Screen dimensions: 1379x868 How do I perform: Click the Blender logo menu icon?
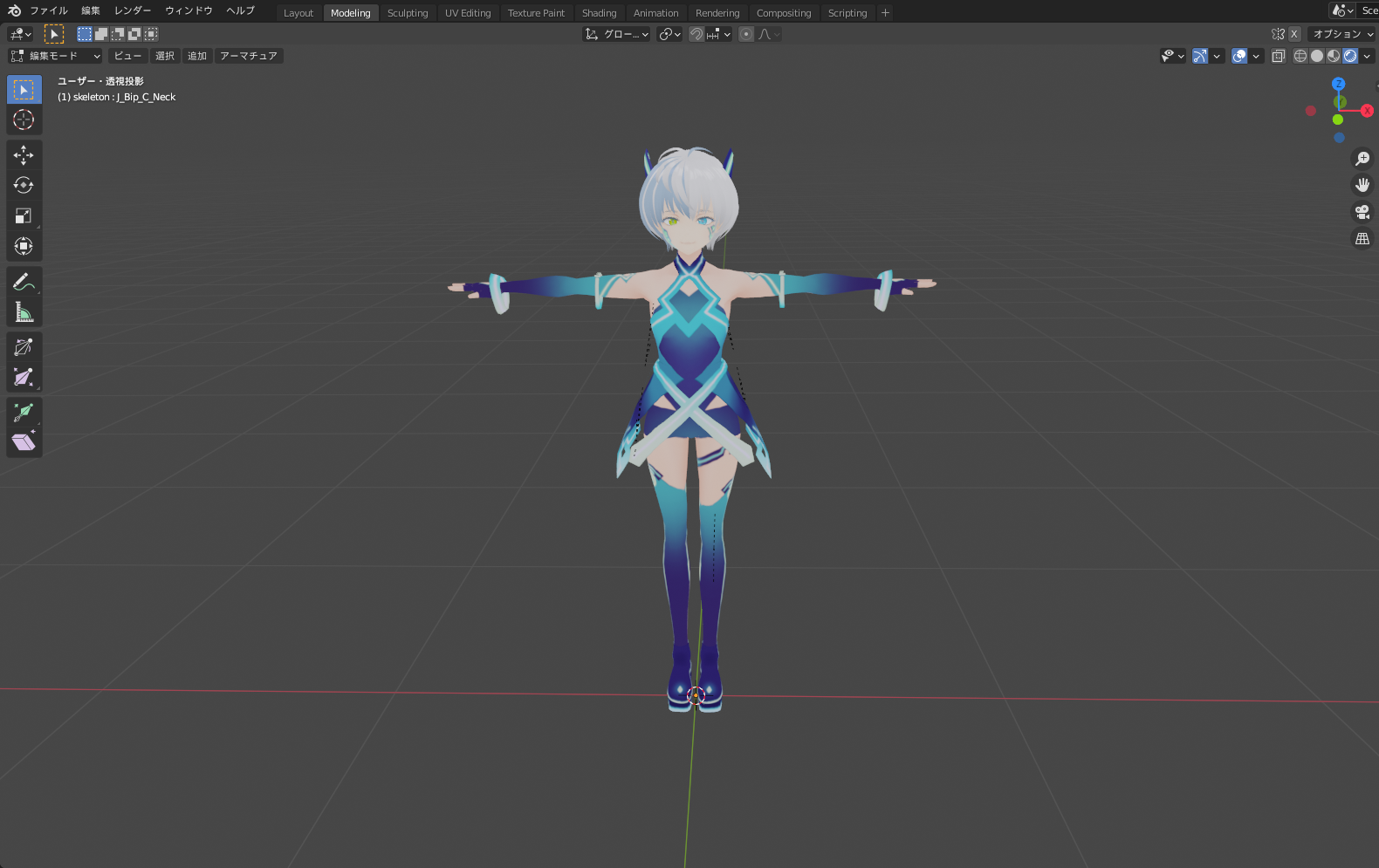coord(14,10)
